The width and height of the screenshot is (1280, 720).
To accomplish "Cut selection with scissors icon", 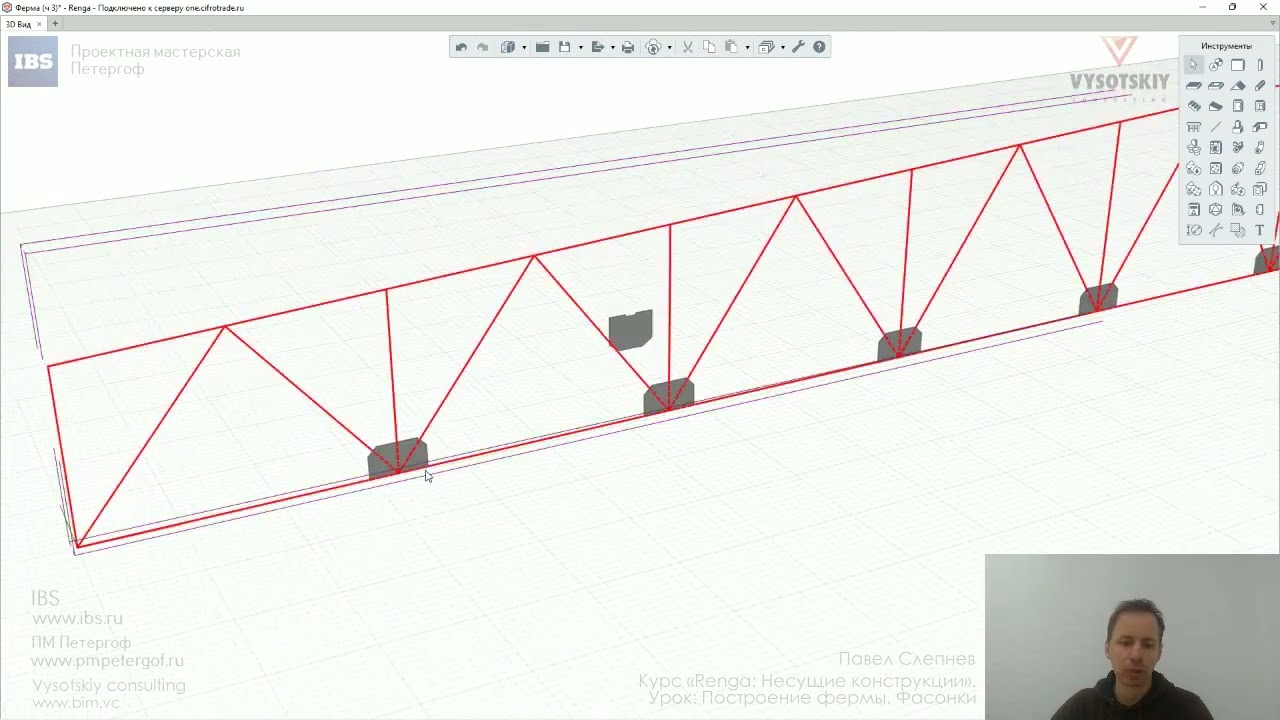I will (688, 47).
